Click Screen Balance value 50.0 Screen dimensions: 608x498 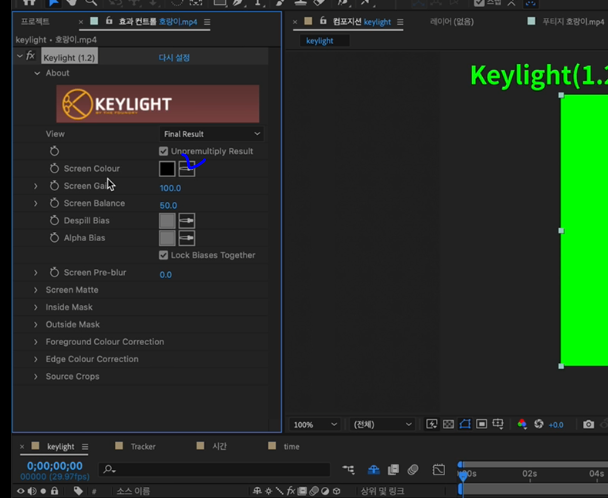tap(168, 205)
